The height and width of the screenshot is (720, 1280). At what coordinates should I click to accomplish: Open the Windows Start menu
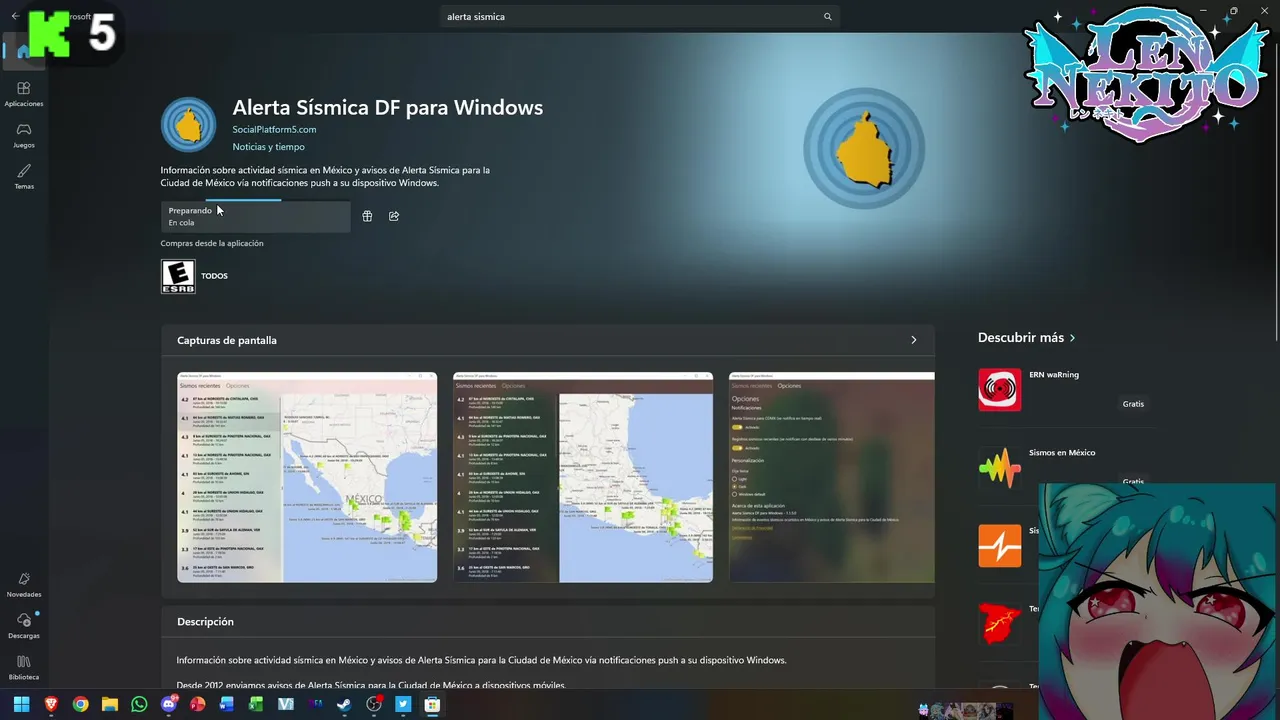(x=21, y=704)
